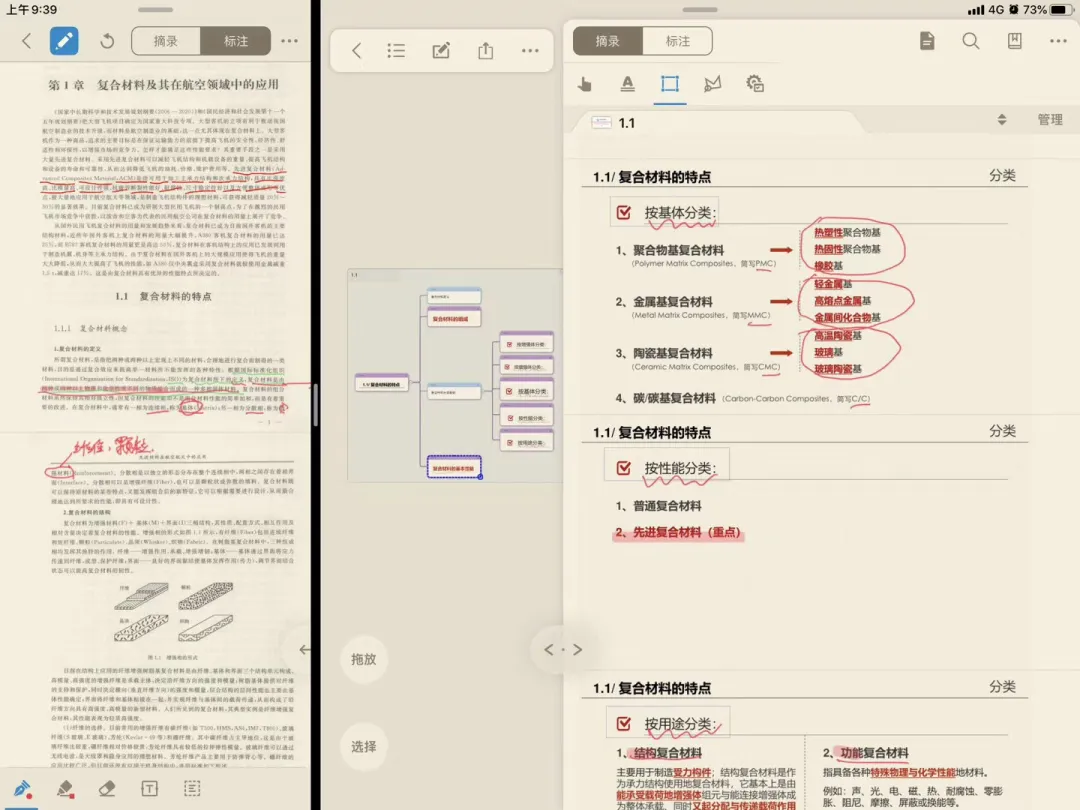Choose the eraser tool

(107, 788)
